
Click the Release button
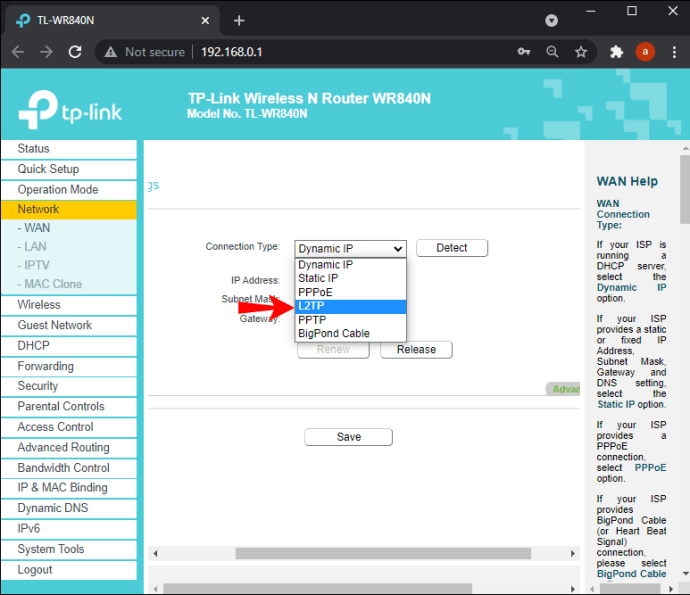(416, 350)
